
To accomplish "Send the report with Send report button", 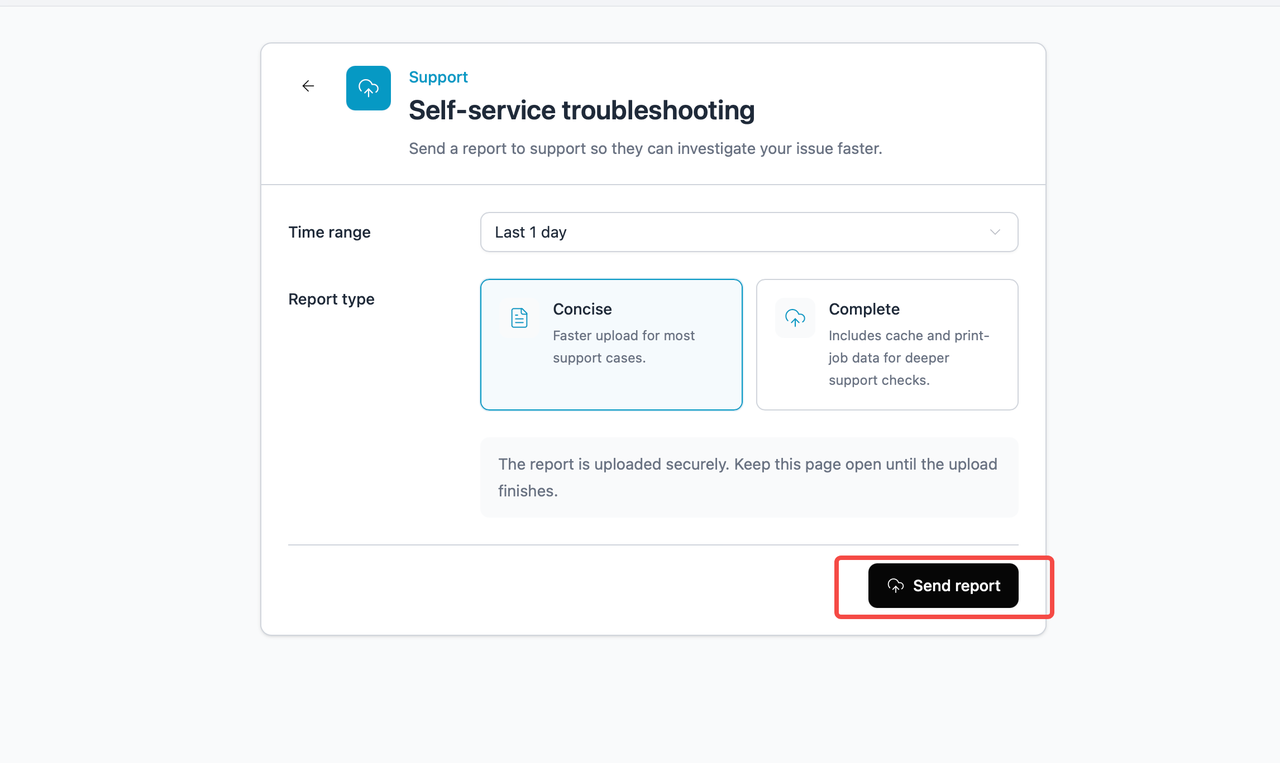I will tap(943, 586).
